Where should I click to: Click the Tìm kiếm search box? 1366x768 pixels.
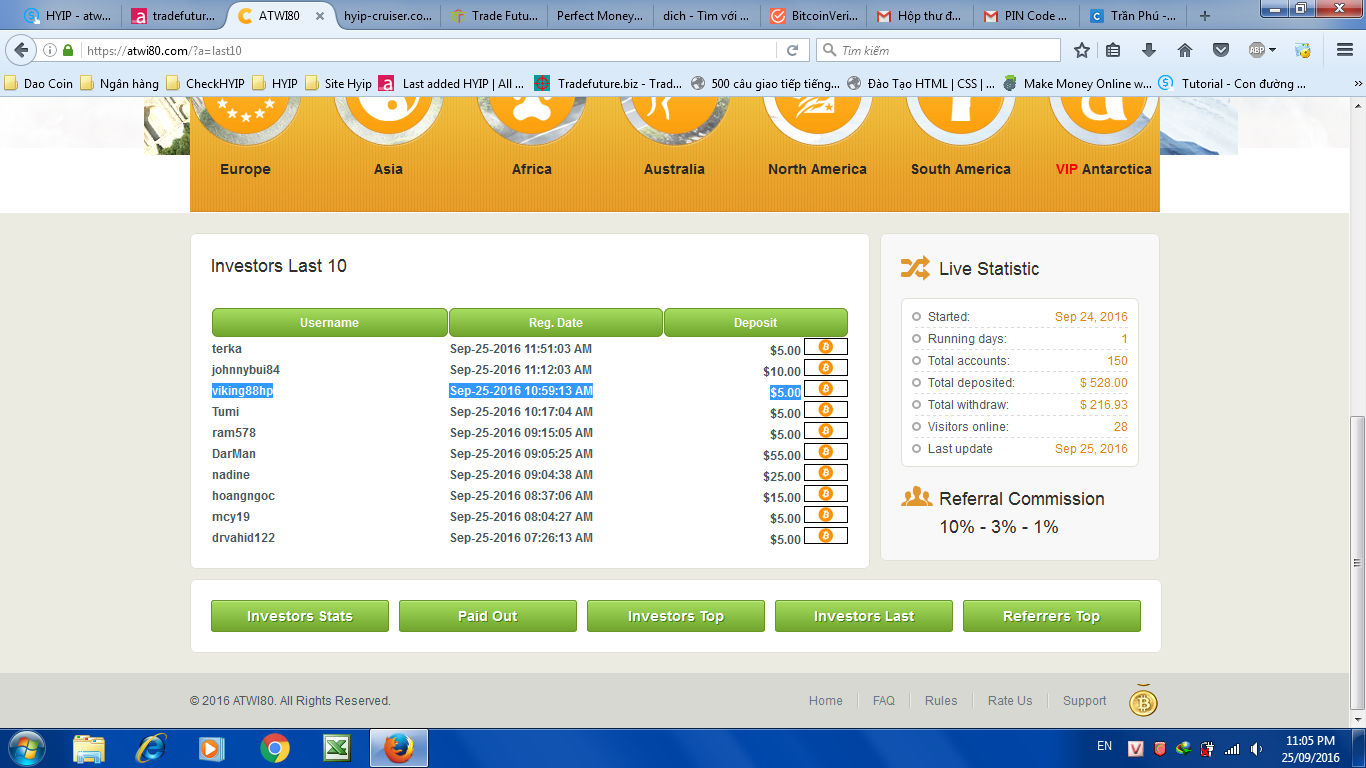point(938,50)
